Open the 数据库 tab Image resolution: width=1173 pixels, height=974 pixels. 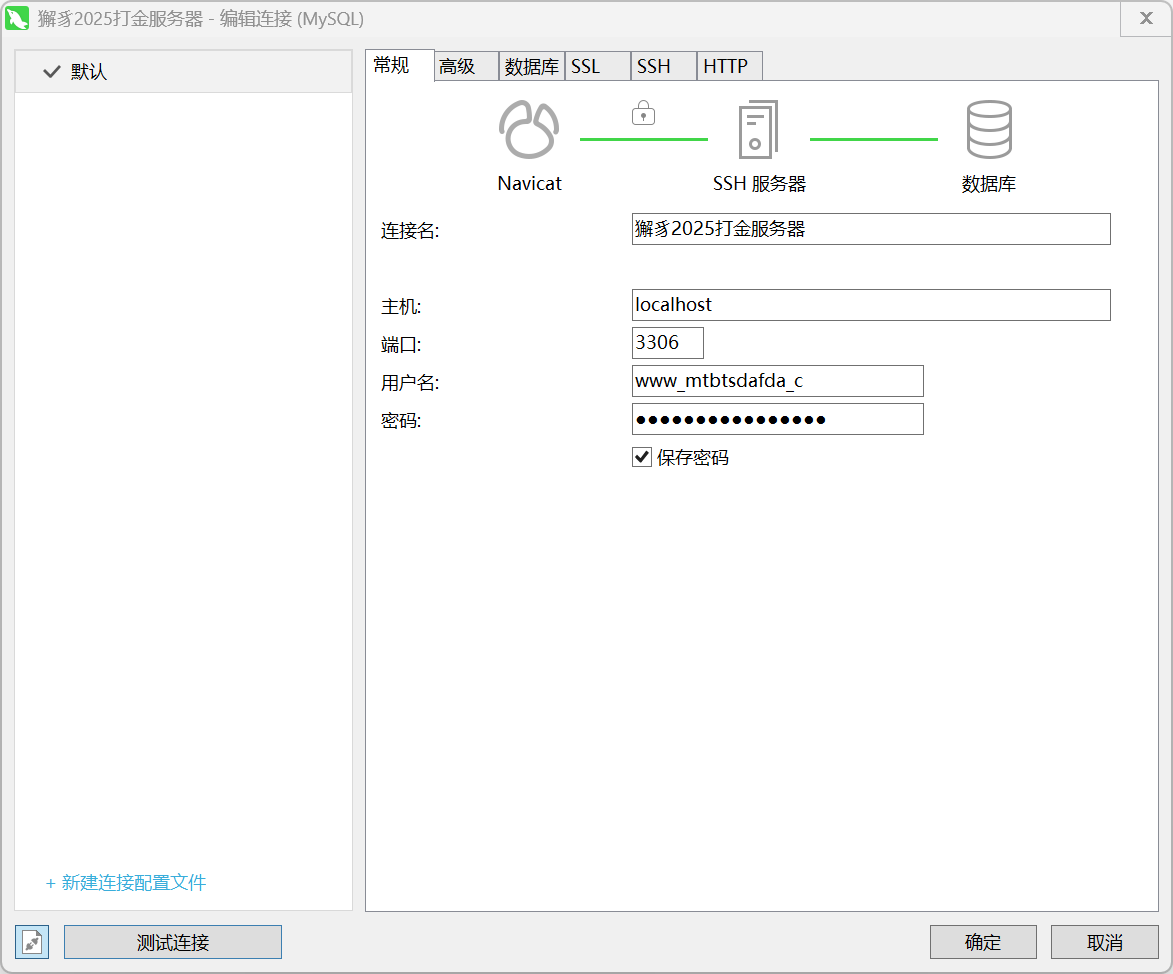(x=532, y=67)
